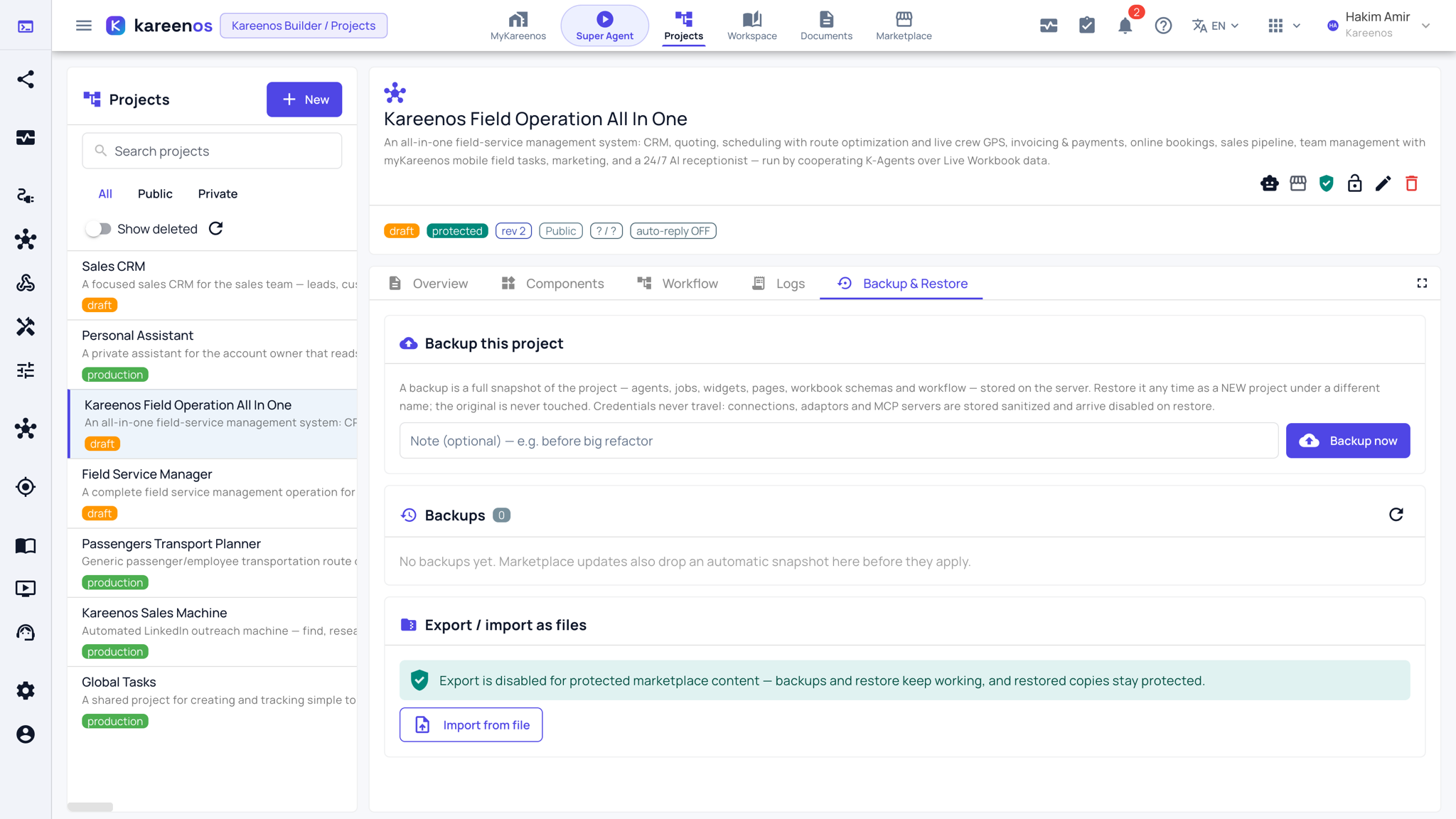This screenshot has height=819, width=1456.
Task: Select Kareenos Sales Machine project
Action: tap(212, 632)
